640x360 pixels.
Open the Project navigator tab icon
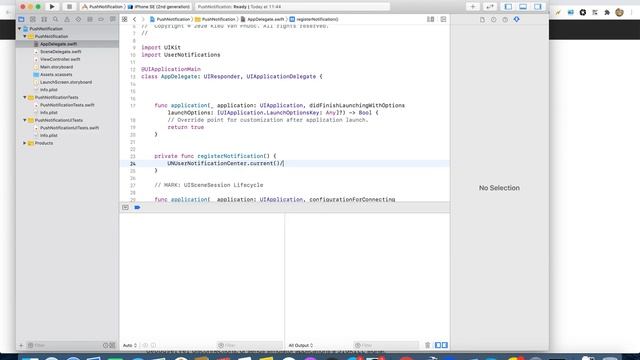21,19
